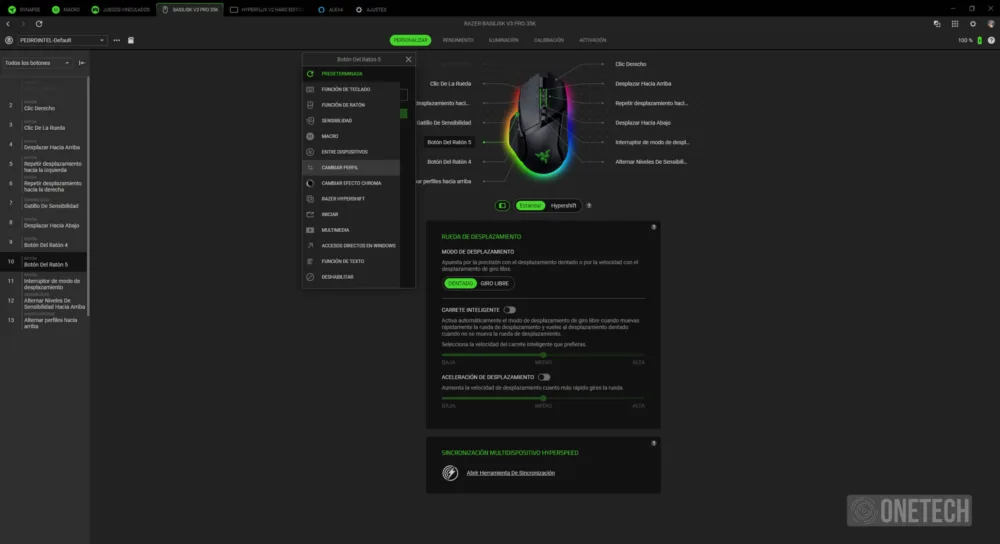Choose Función de Teclado option
This screenshot has height=544, width=1000.
tap(351, 89)
